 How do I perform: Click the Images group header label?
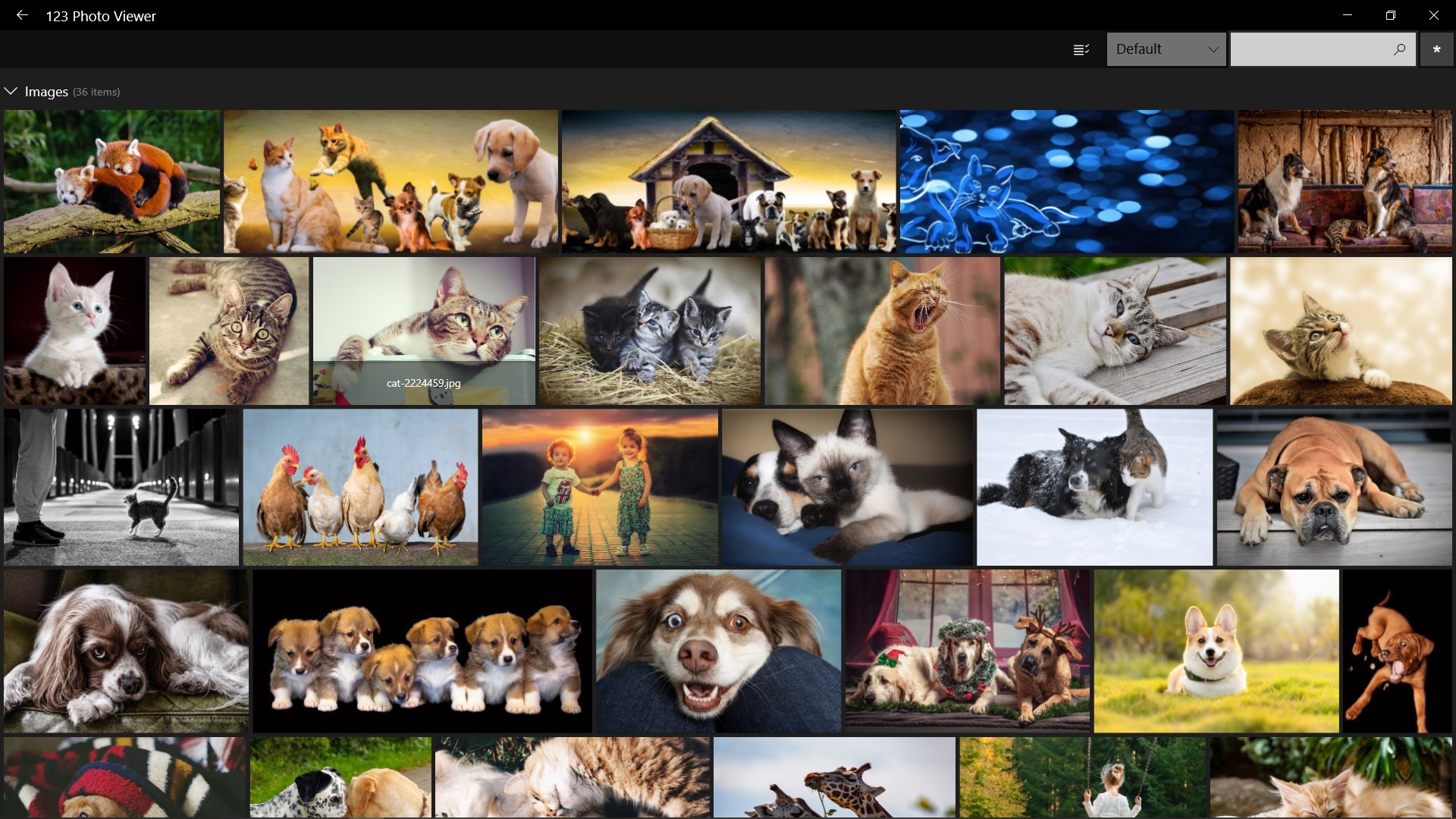click(x=46, y=92)
